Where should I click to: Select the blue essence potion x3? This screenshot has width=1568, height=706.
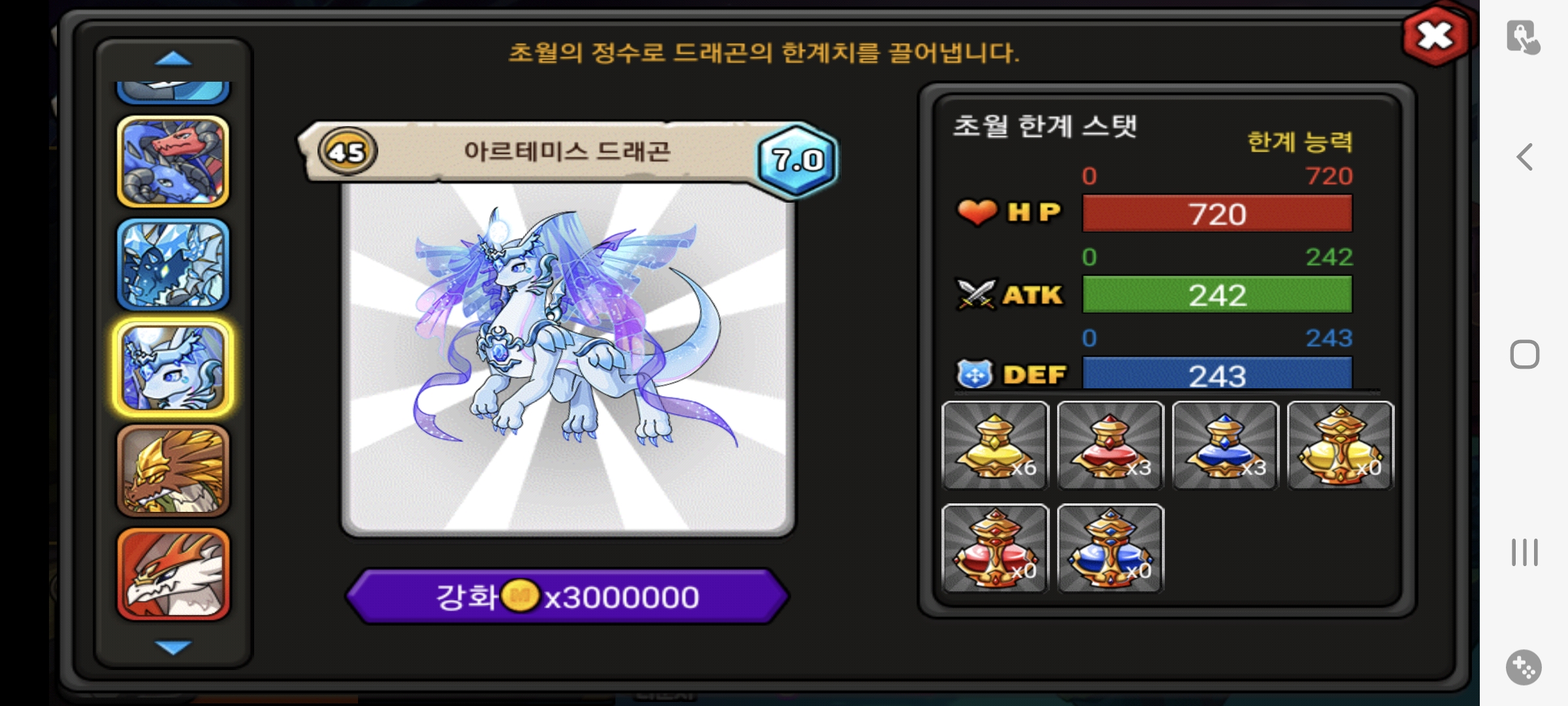pos(1225,445)
